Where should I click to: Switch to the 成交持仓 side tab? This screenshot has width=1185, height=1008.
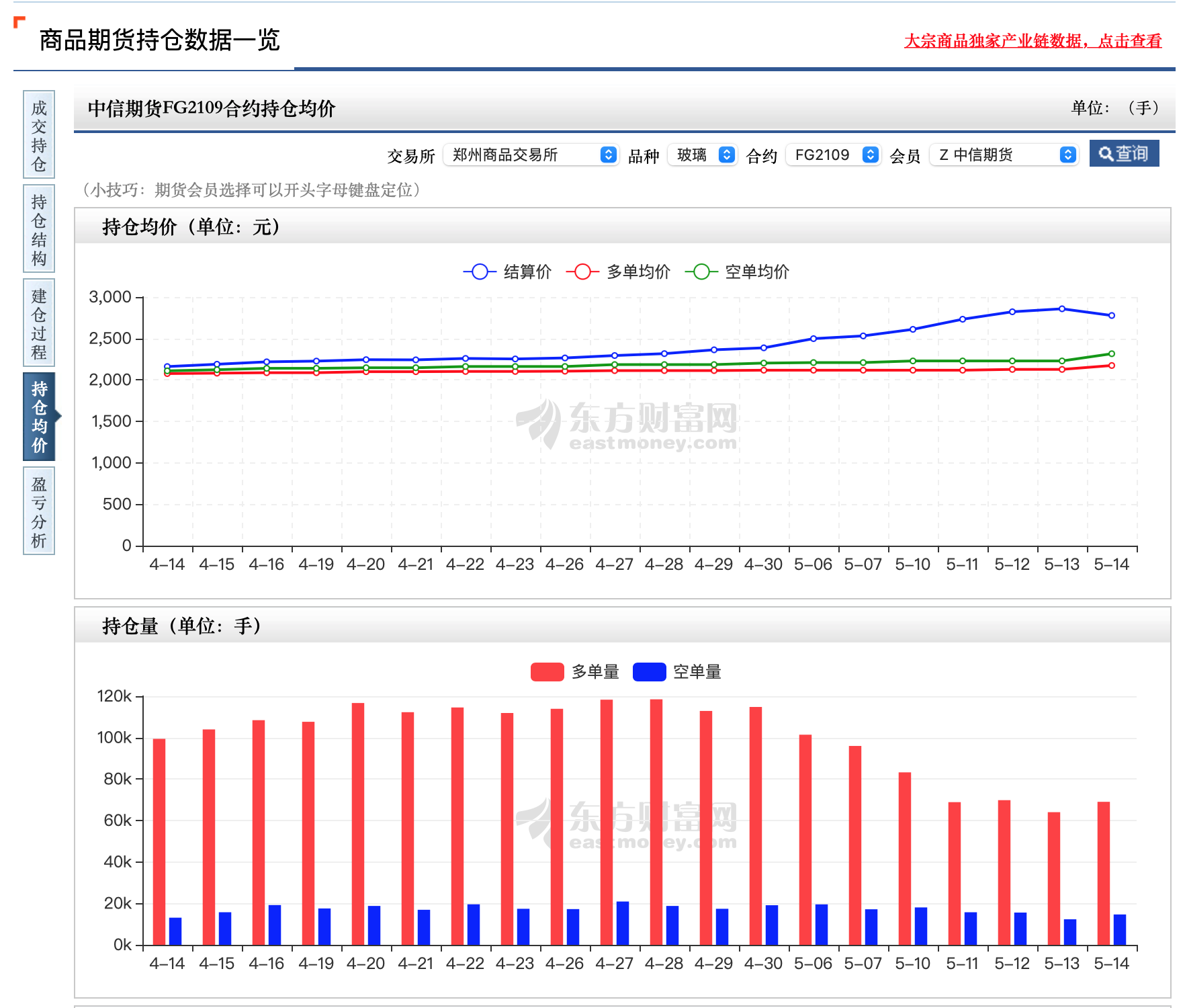pos(39,135)
